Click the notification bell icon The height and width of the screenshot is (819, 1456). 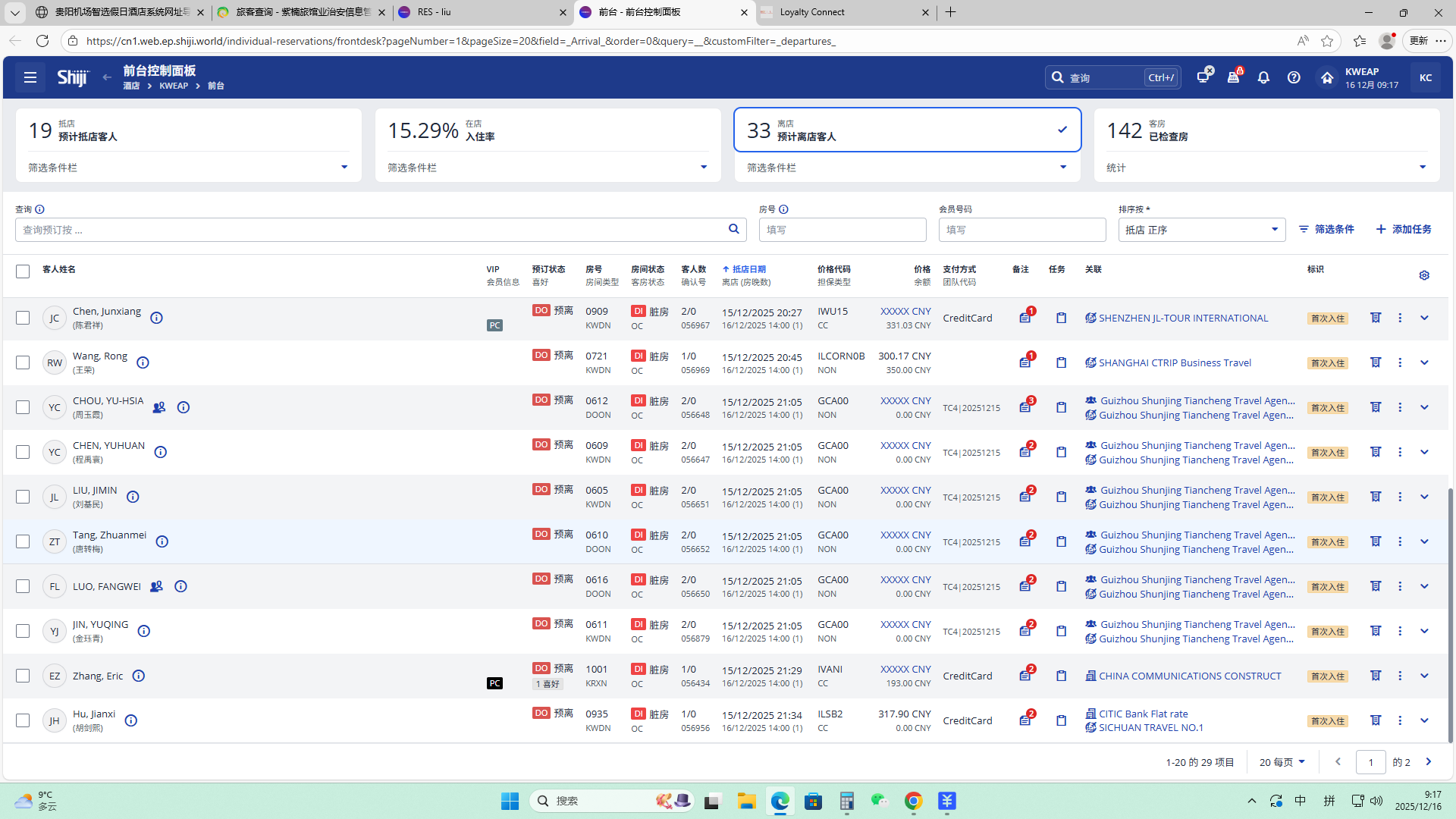(x=1263, y=77)
